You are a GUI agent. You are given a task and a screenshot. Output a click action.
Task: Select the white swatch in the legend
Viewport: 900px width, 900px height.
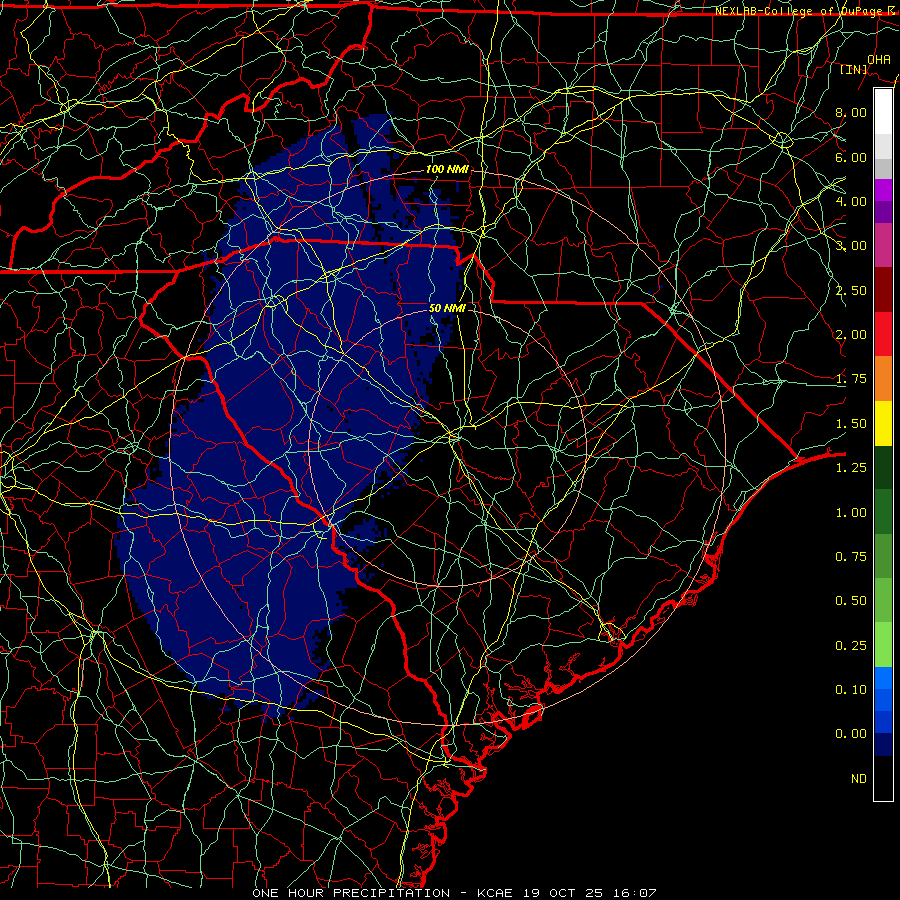coord(883,111)
